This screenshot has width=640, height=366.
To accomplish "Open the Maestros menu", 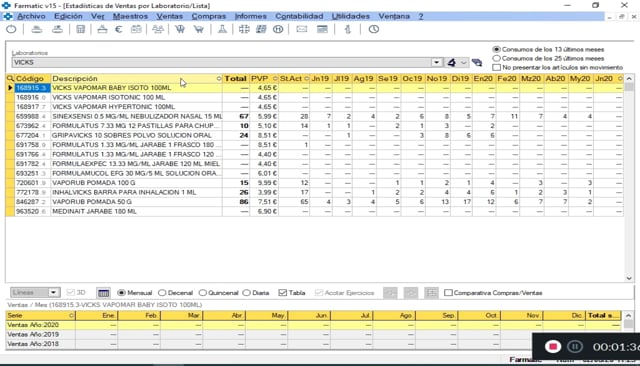I will [x=130, y=16].
